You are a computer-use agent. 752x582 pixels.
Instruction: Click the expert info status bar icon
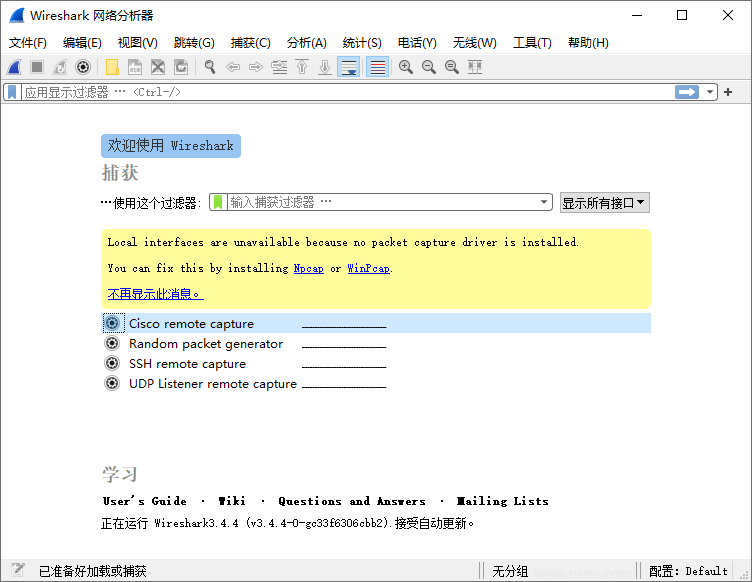(17, 570)
